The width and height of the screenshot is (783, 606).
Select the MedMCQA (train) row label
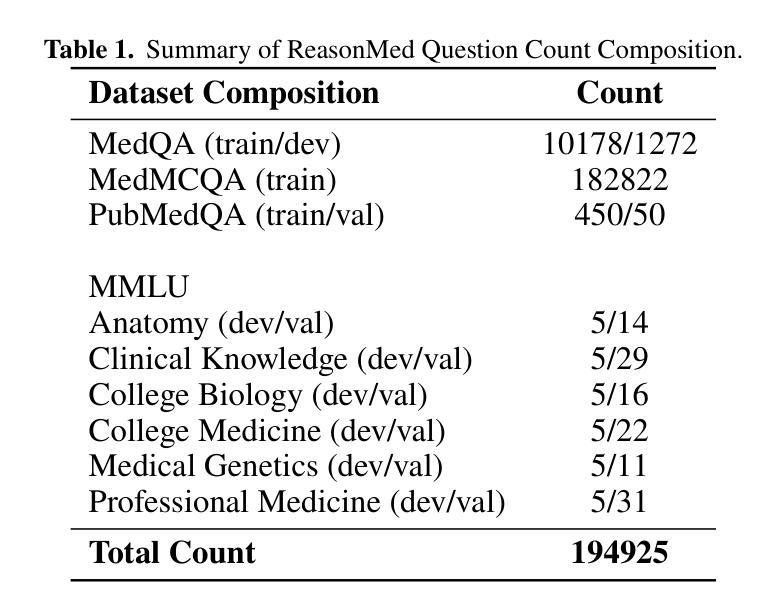point(212,180)
